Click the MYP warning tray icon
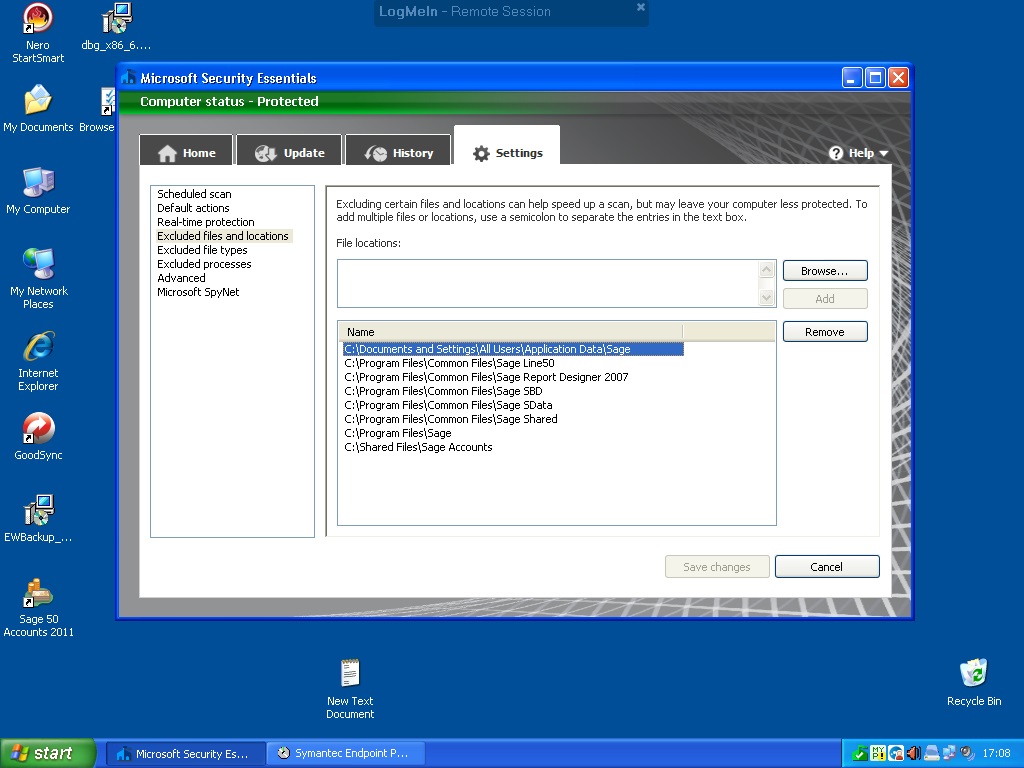This screenshot has width=1024, height=768. tap(878, 754)
